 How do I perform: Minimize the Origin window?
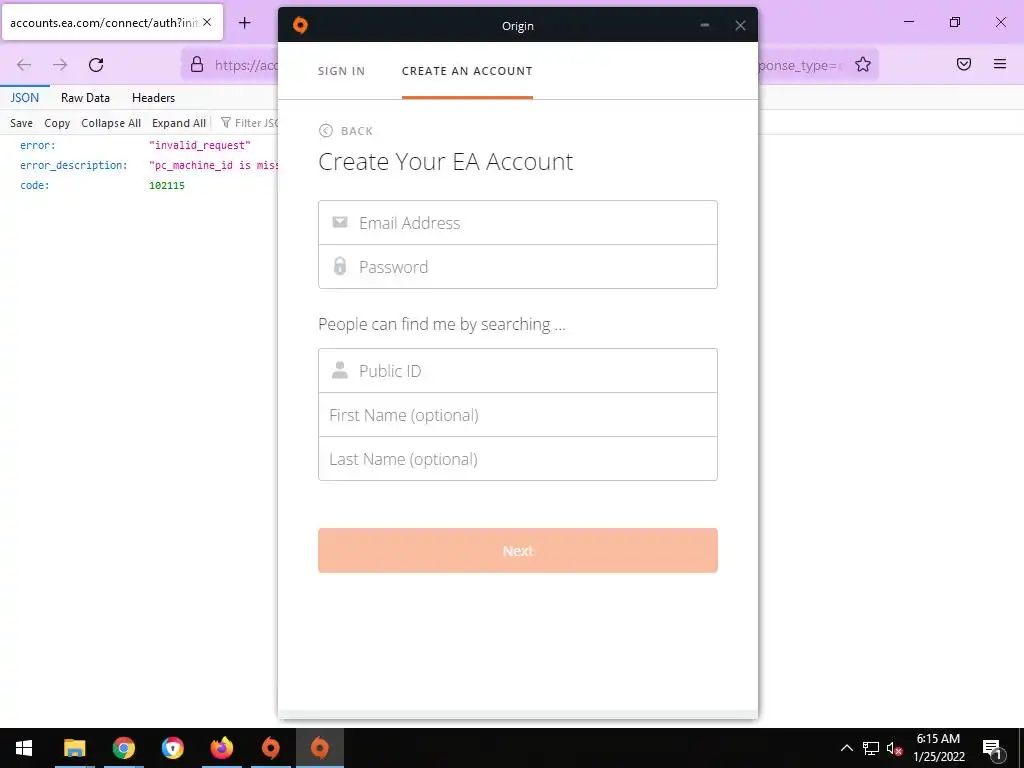[705, 25]
